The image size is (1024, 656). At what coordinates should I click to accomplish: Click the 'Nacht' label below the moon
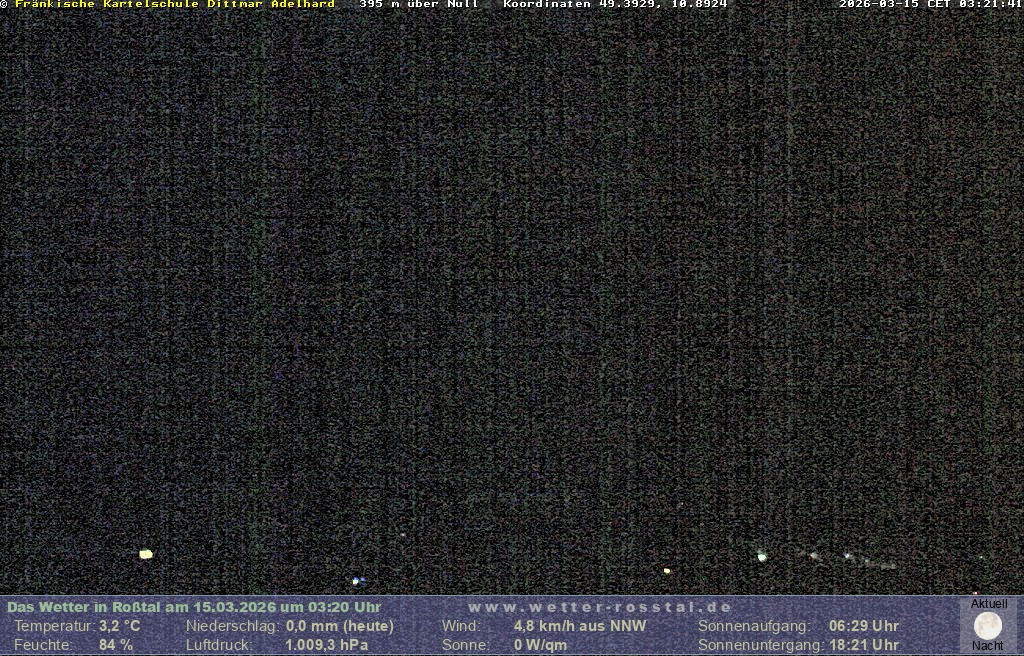[988, 646]
